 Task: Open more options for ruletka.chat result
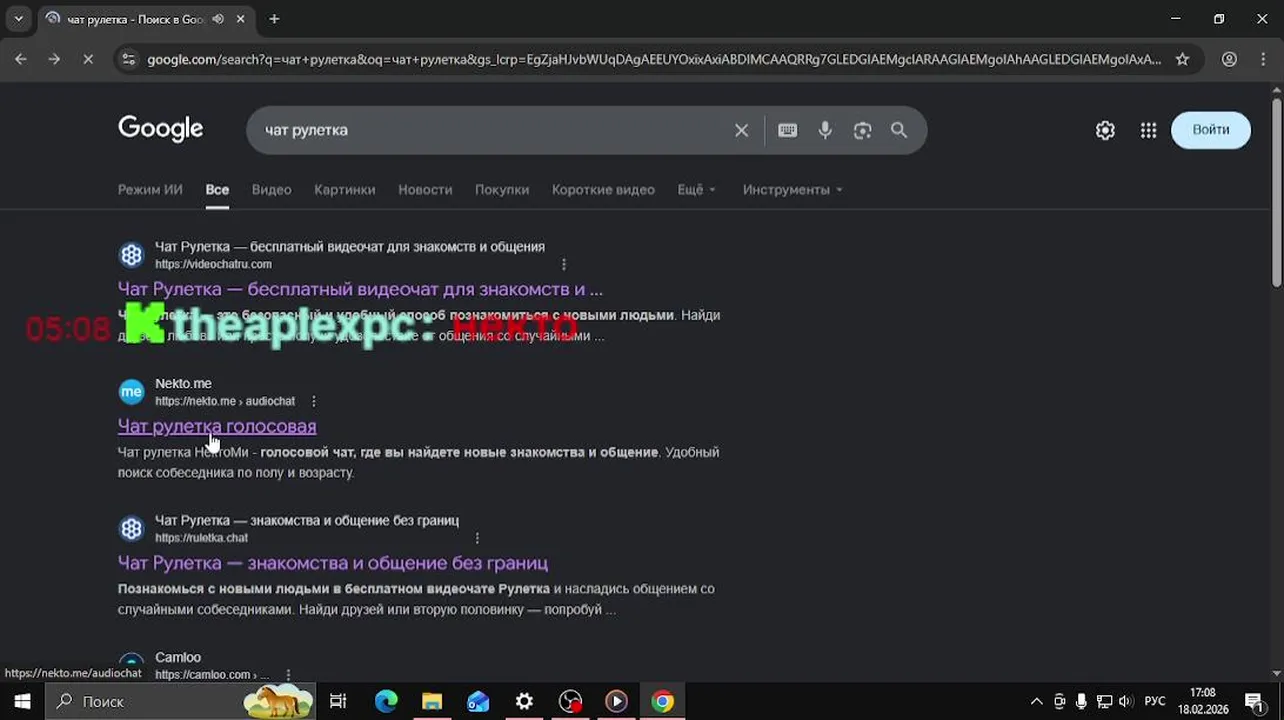(x=477, y=538)
